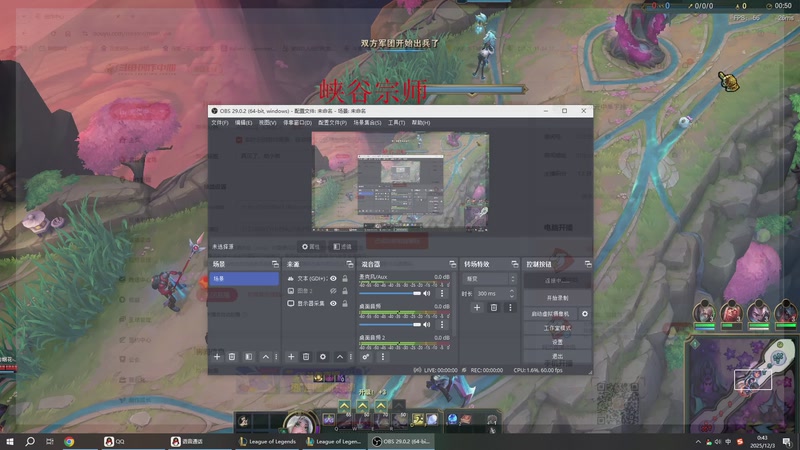Click the 退出 exit button

(x=557, y=356)
